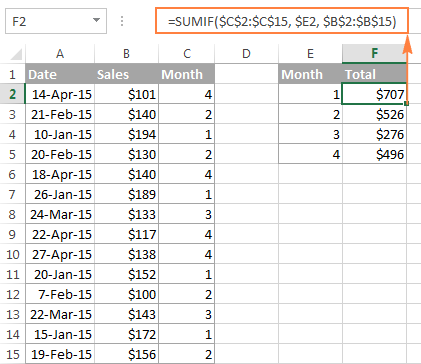Select cell with date 24-Mar-15
The height and width of the screenshot is (364, 421).
[x=60, y=214]
